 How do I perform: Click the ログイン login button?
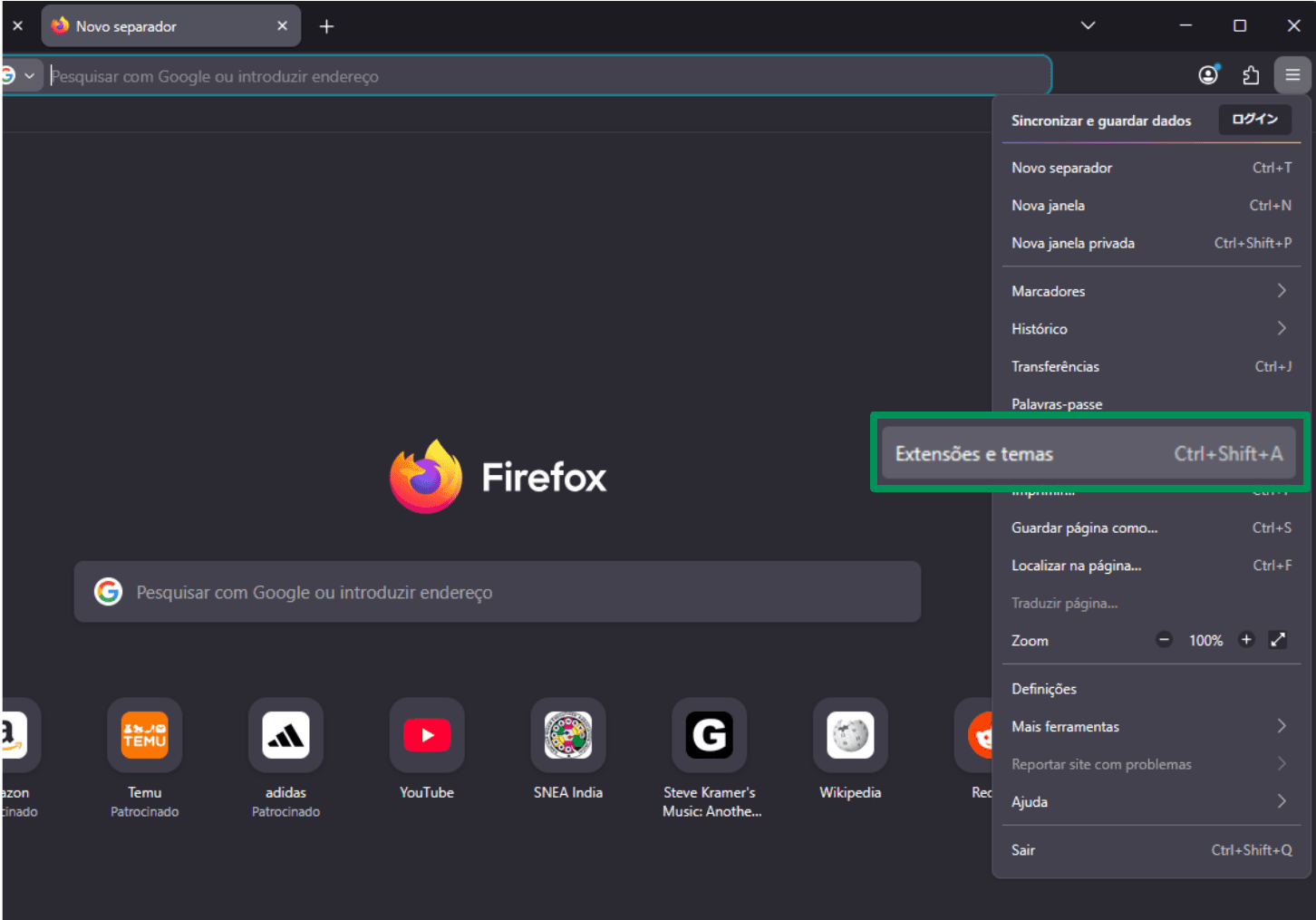click(1254, 119)
